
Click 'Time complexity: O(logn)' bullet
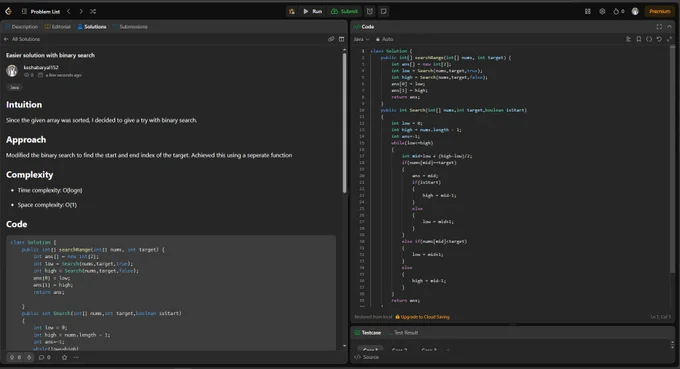point(50,190)
